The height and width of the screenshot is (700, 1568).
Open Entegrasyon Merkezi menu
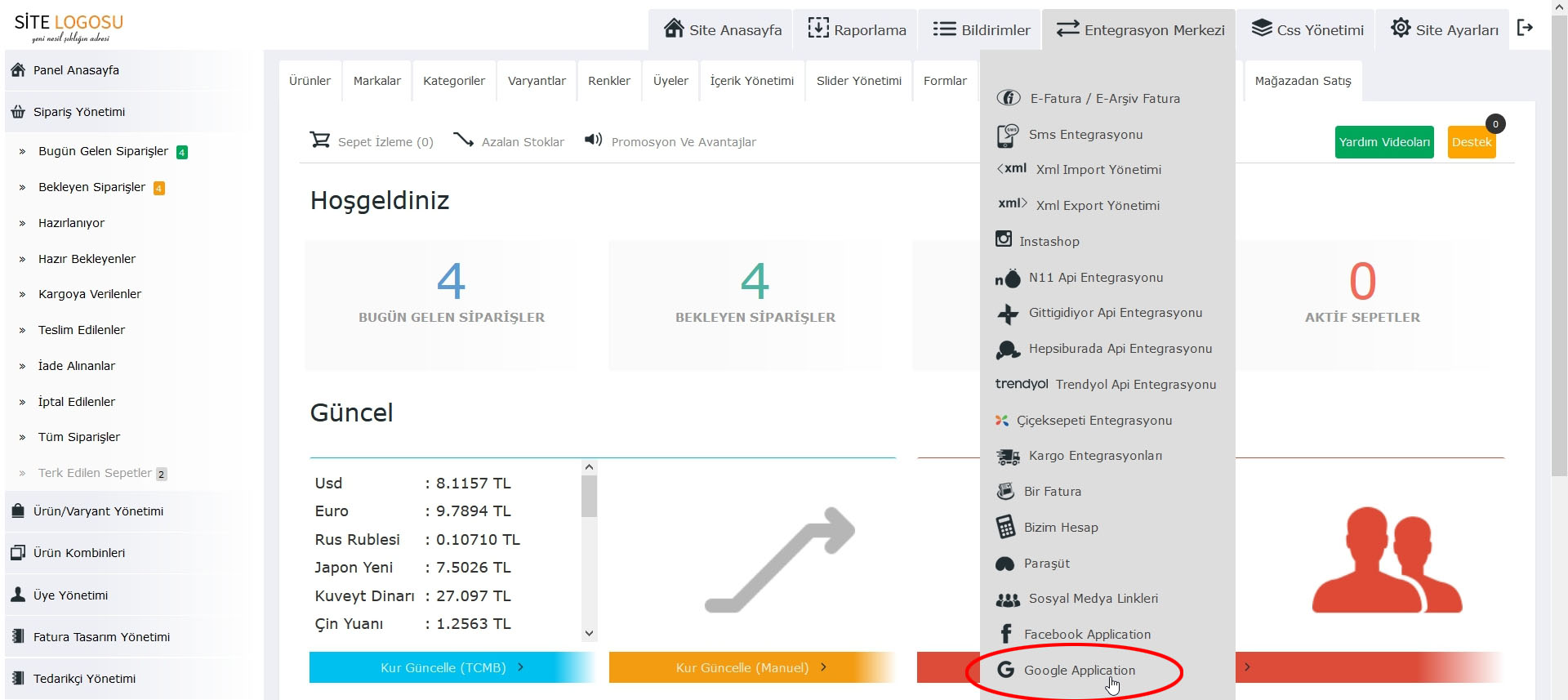[x=1139, y=29]
